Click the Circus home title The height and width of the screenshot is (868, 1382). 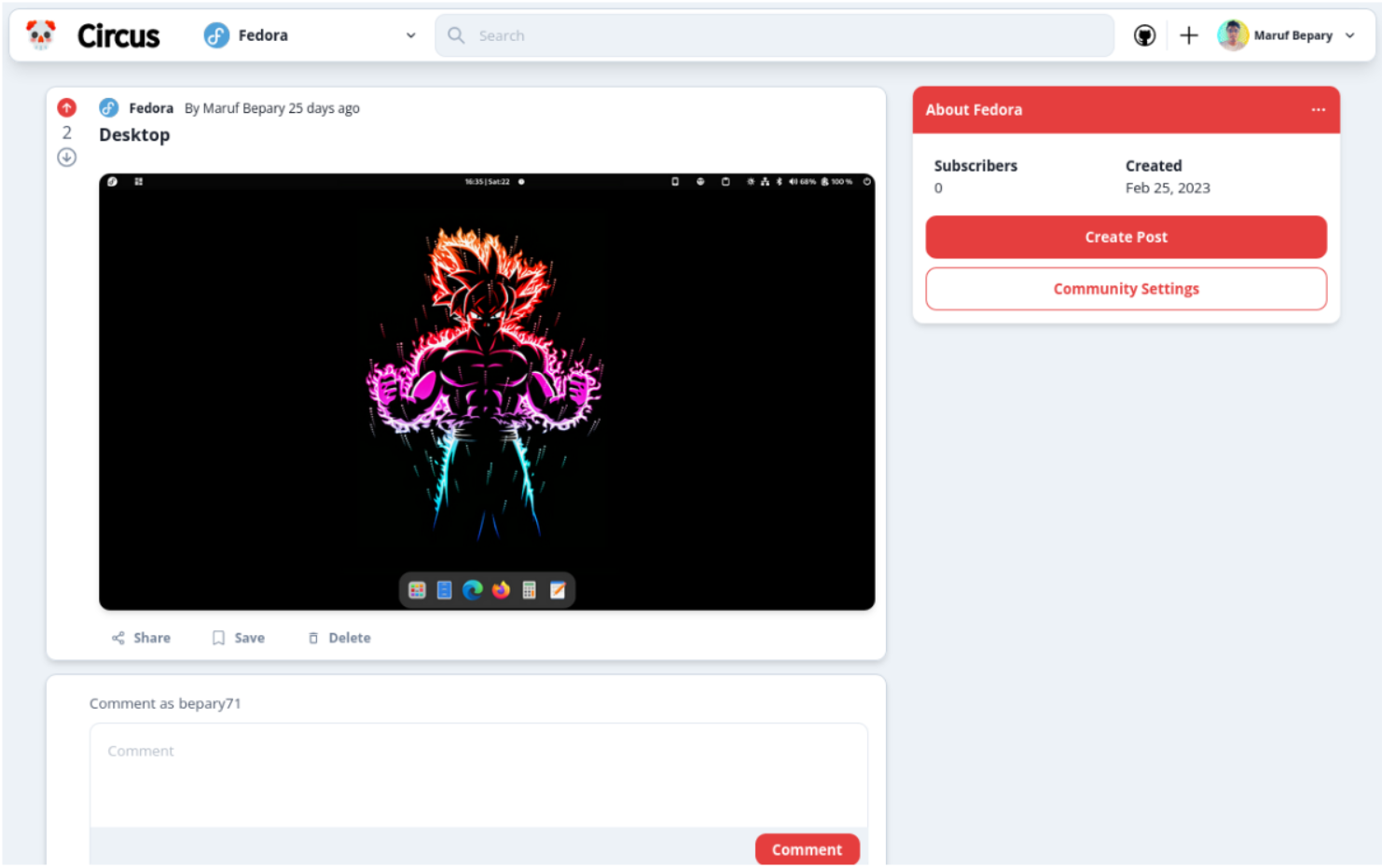tap(118, 35)
